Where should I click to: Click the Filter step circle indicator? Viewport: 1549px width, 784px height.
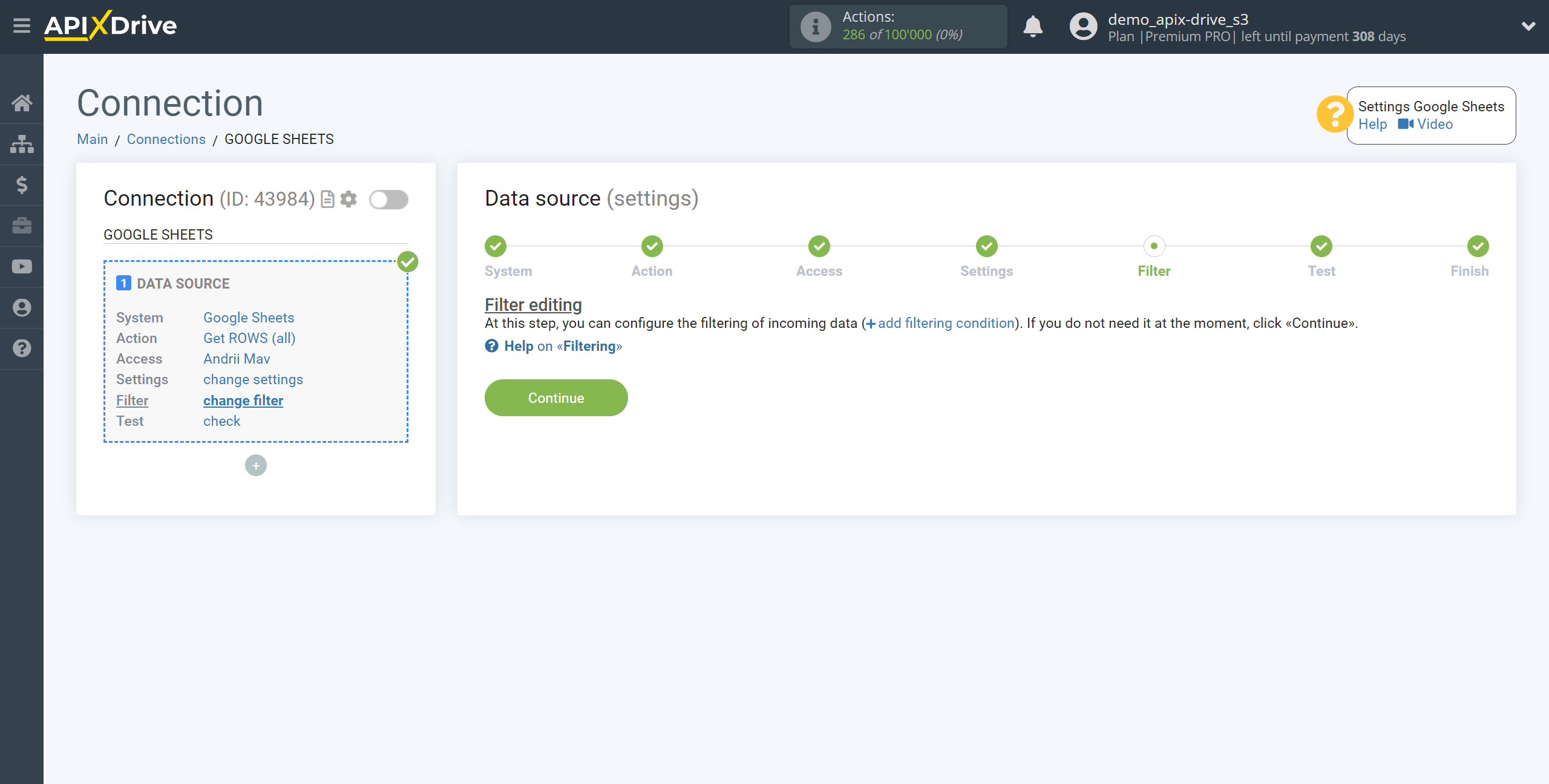coord(1154,247)
